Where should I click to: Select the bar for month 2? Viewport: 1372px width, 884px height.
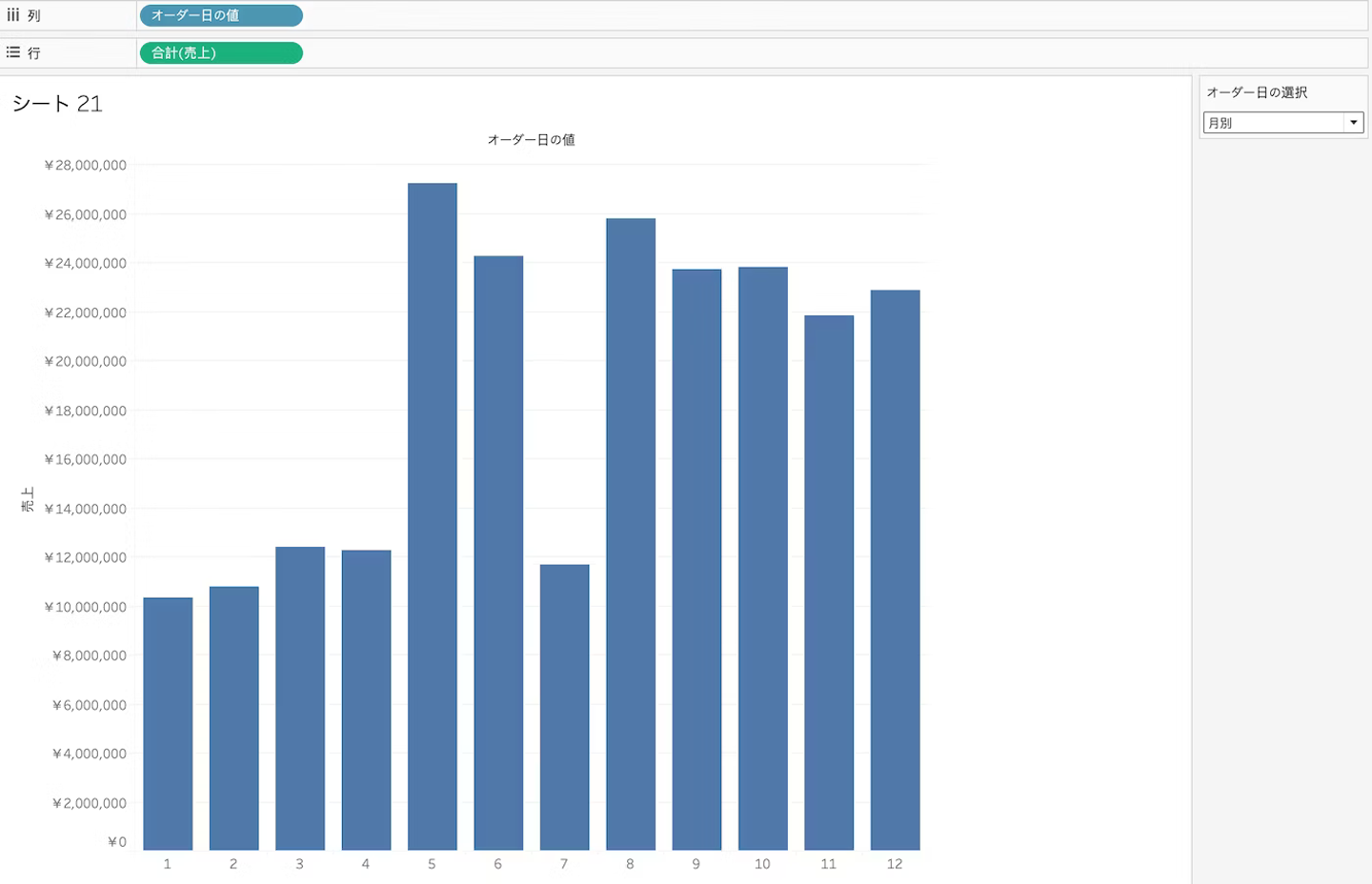tap(233, 718)
